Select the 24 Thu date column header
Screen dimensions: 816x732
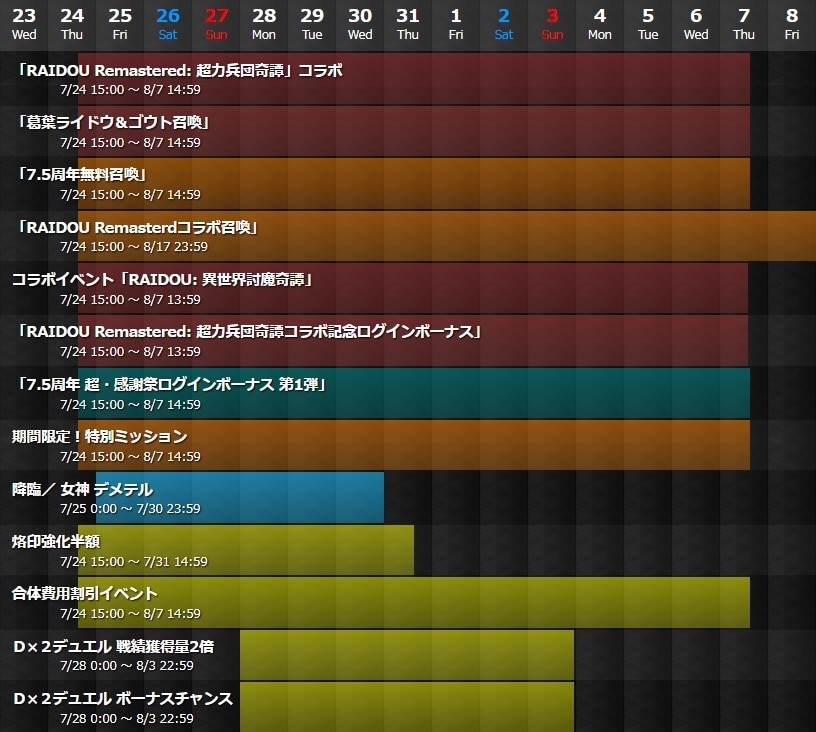72,25
